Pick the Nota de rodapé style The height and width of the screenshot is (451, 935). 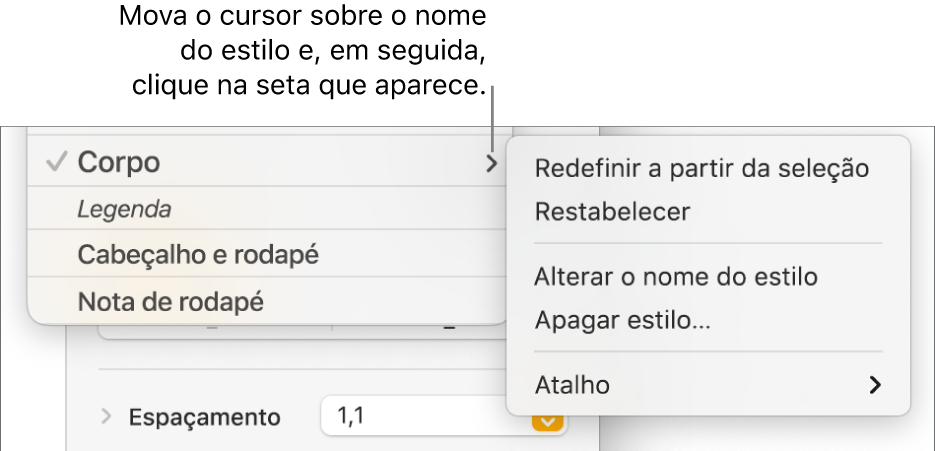point(171,300)
